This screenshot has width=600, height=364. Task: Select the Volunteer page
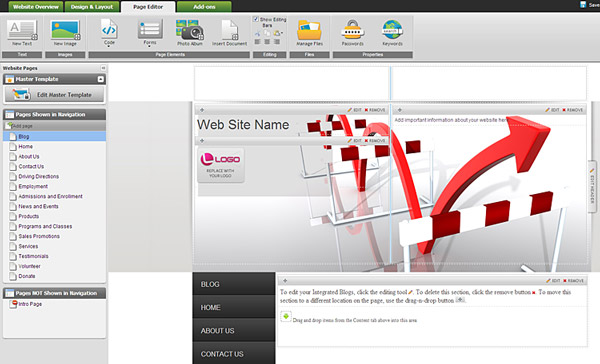29,266
